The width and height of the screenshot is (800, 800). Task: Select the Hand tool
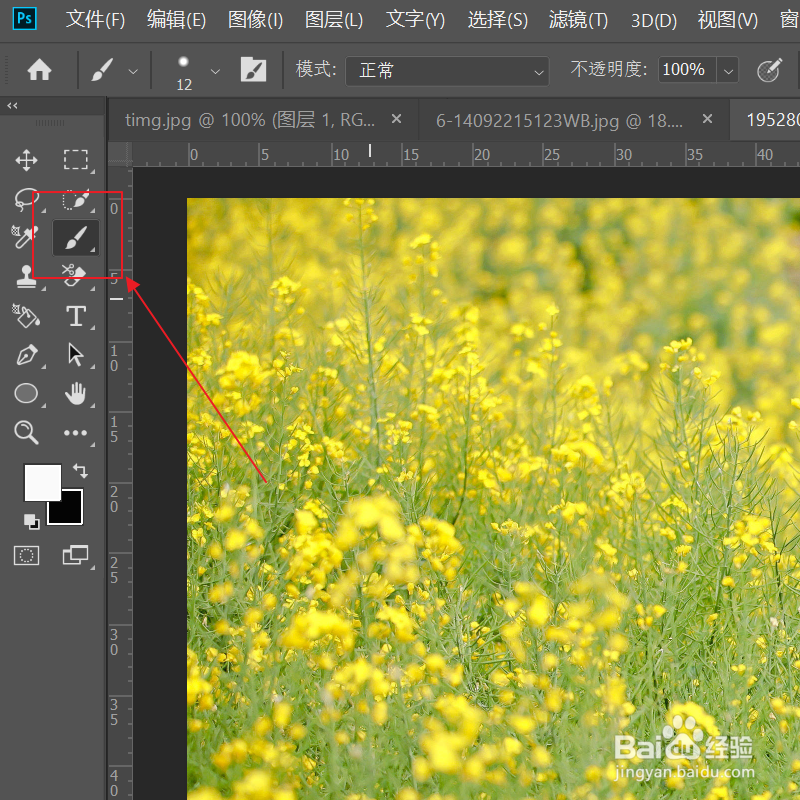click(x=76, y=393)
